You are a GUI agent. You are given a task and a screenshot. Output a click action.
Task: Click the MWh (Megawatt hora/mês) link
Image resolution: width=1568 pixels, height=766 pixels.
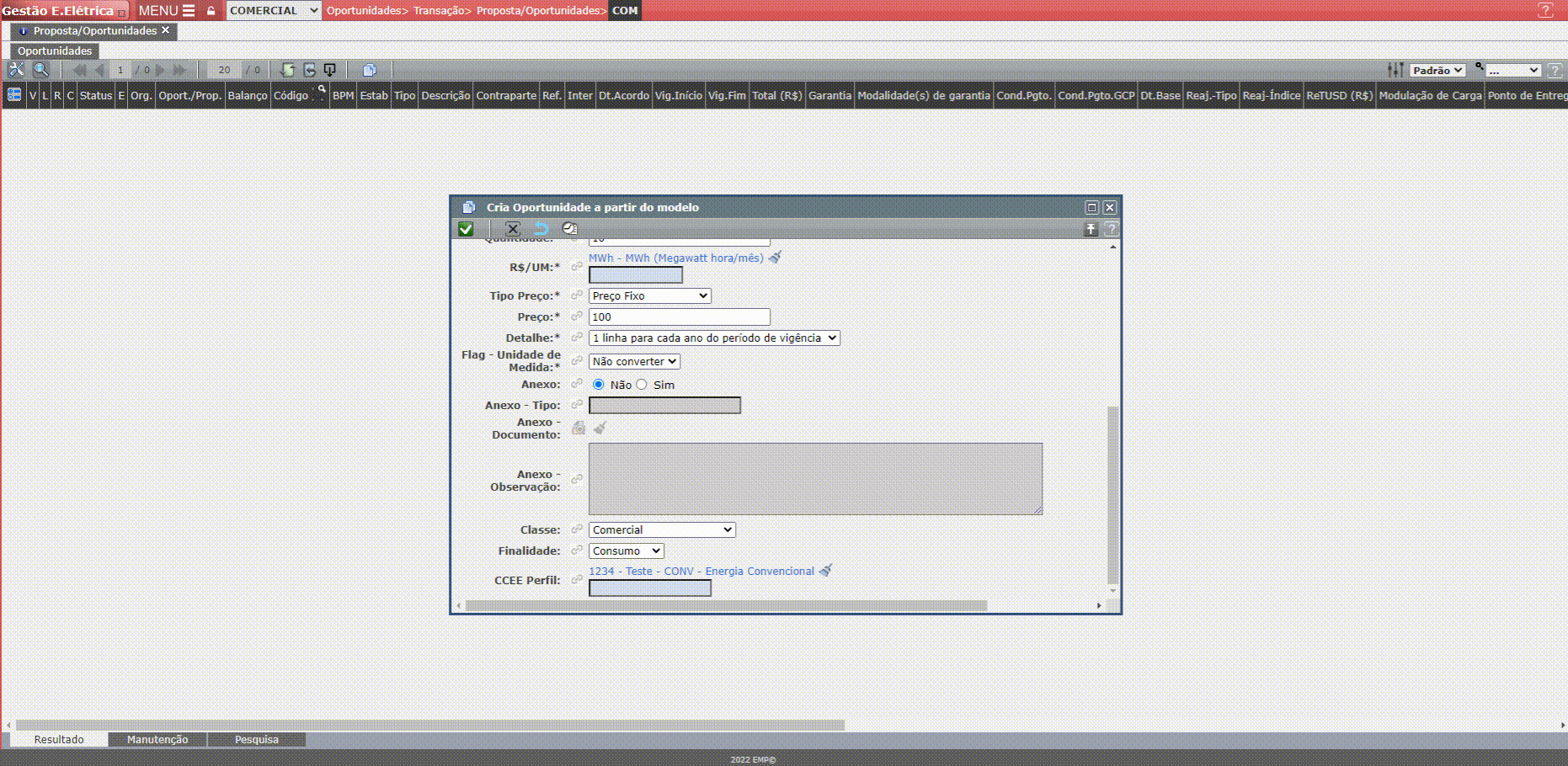675,258
